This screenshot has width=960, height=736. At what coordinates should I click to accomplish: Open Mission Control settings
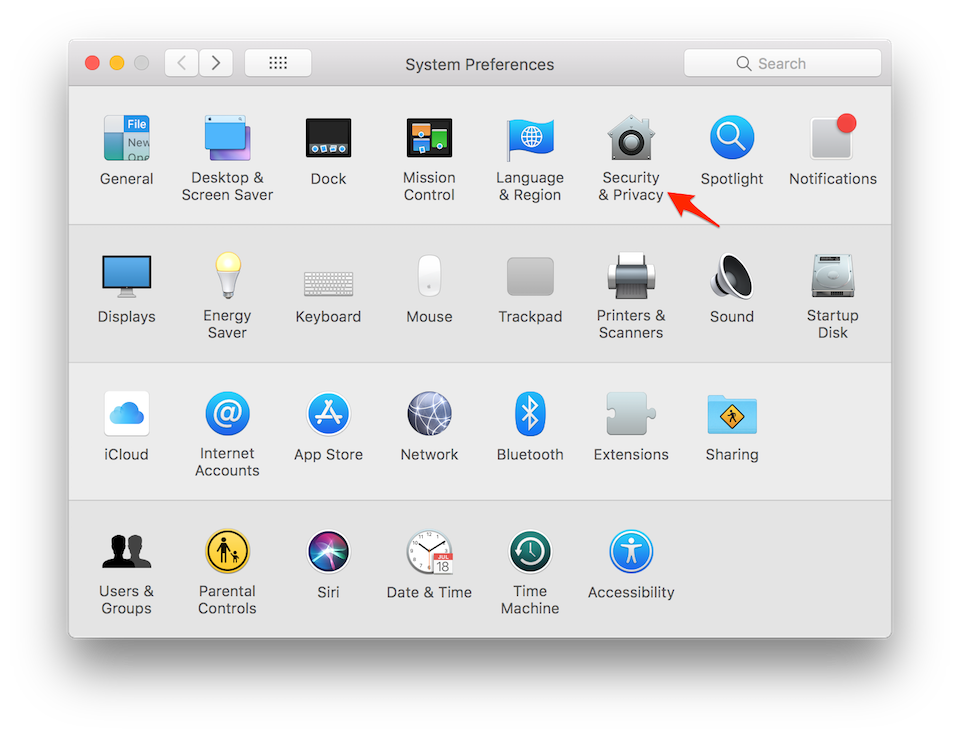pos(429,138)
